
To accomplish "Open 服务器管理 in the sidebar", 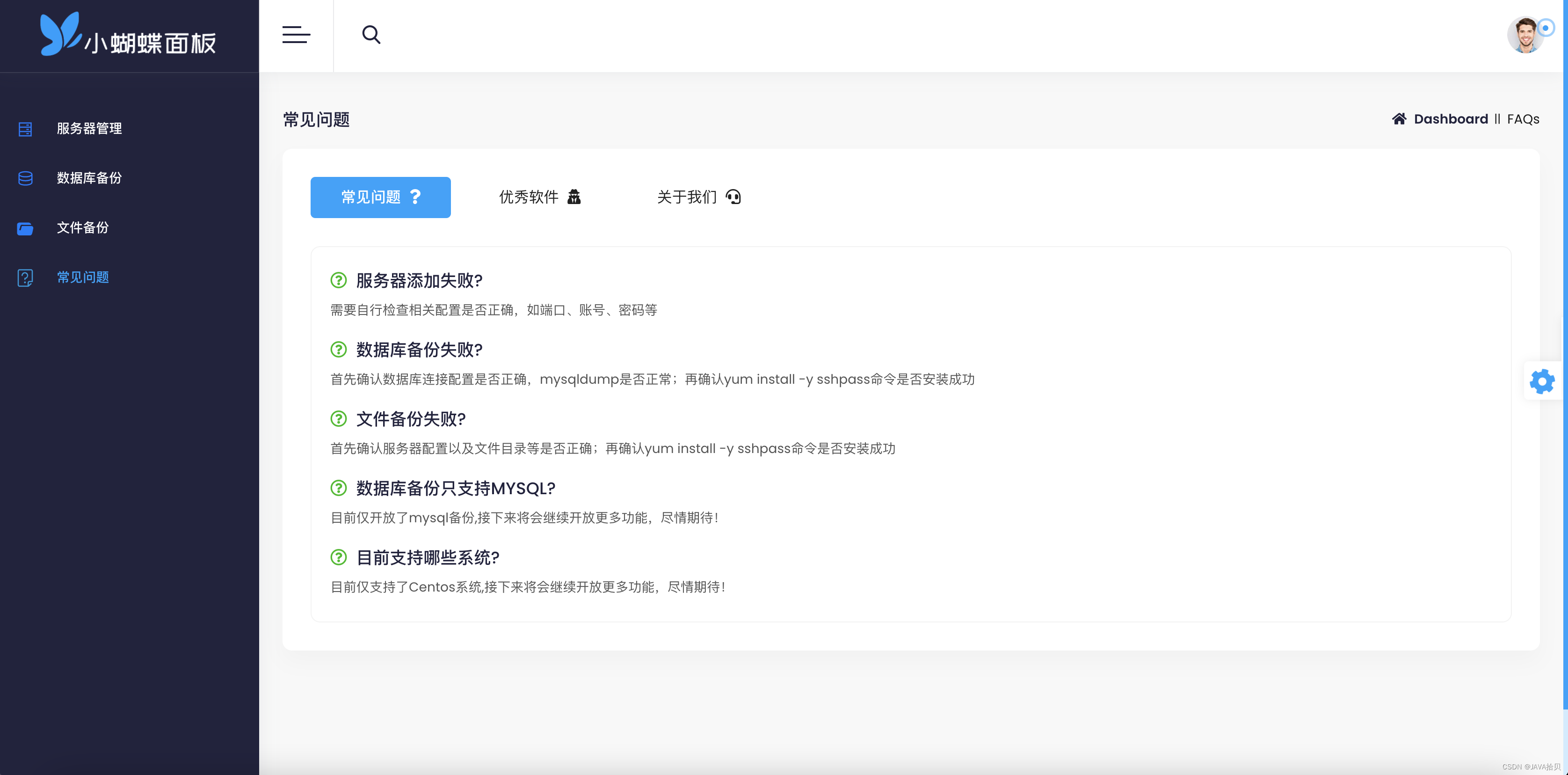I will pos(89,128).
